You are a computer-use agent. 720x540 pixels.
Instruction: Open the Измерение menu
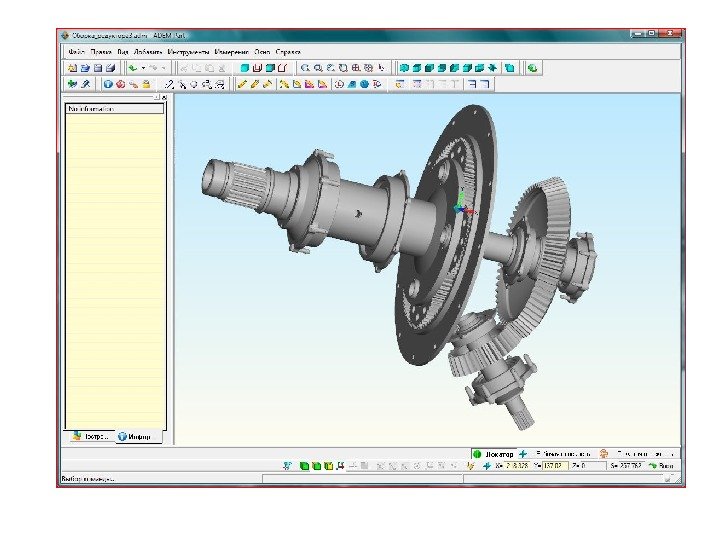[231, 52]
